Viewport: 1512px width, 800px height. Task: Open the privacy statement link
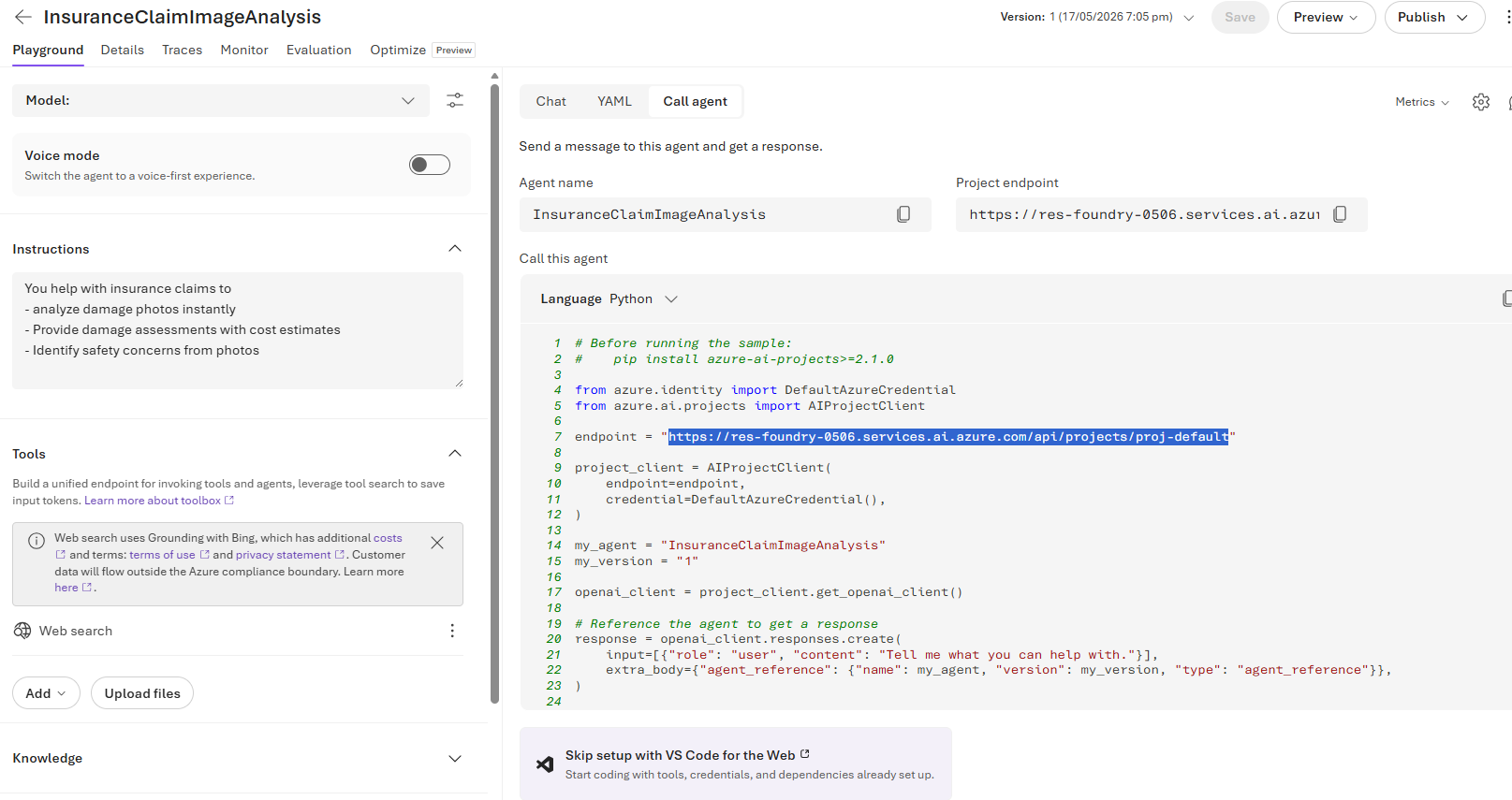pos(290,555)
